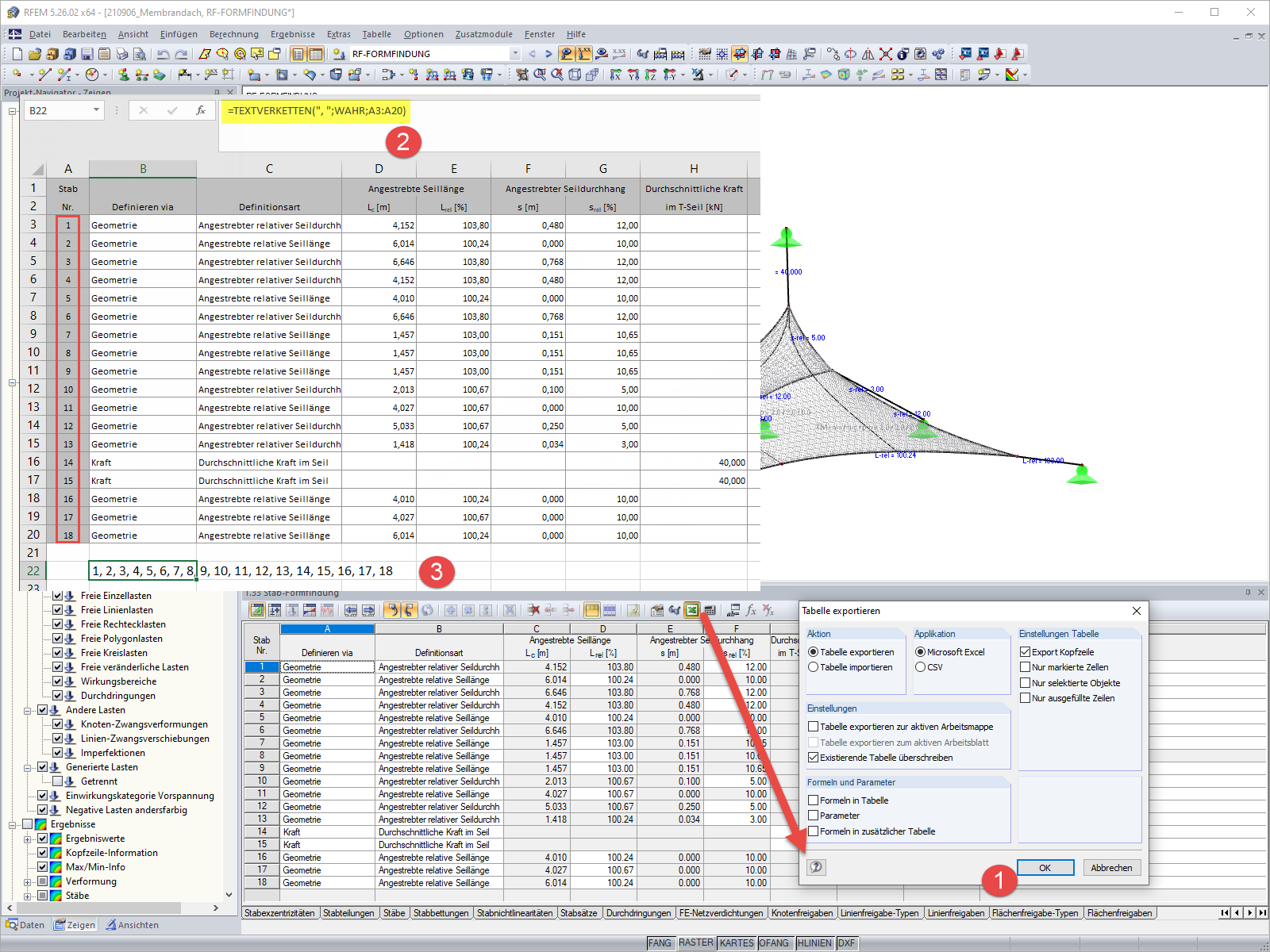
Task: Click the new line tool icon
Action: click(x=44, y=75)
